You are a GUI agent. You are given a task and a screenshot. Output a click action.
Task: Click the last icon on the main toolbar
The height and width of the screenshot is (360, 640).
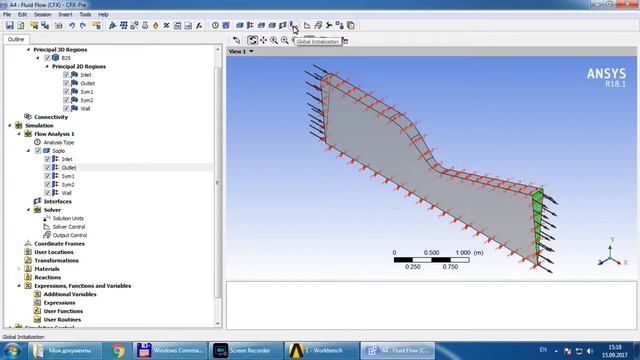(351, 25)
